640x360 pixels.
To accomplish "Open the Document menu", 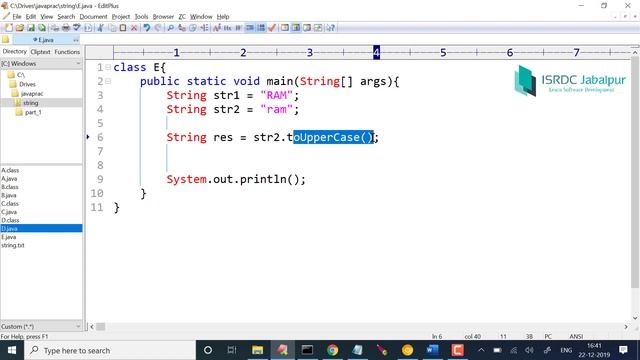I will pos(93,17).
